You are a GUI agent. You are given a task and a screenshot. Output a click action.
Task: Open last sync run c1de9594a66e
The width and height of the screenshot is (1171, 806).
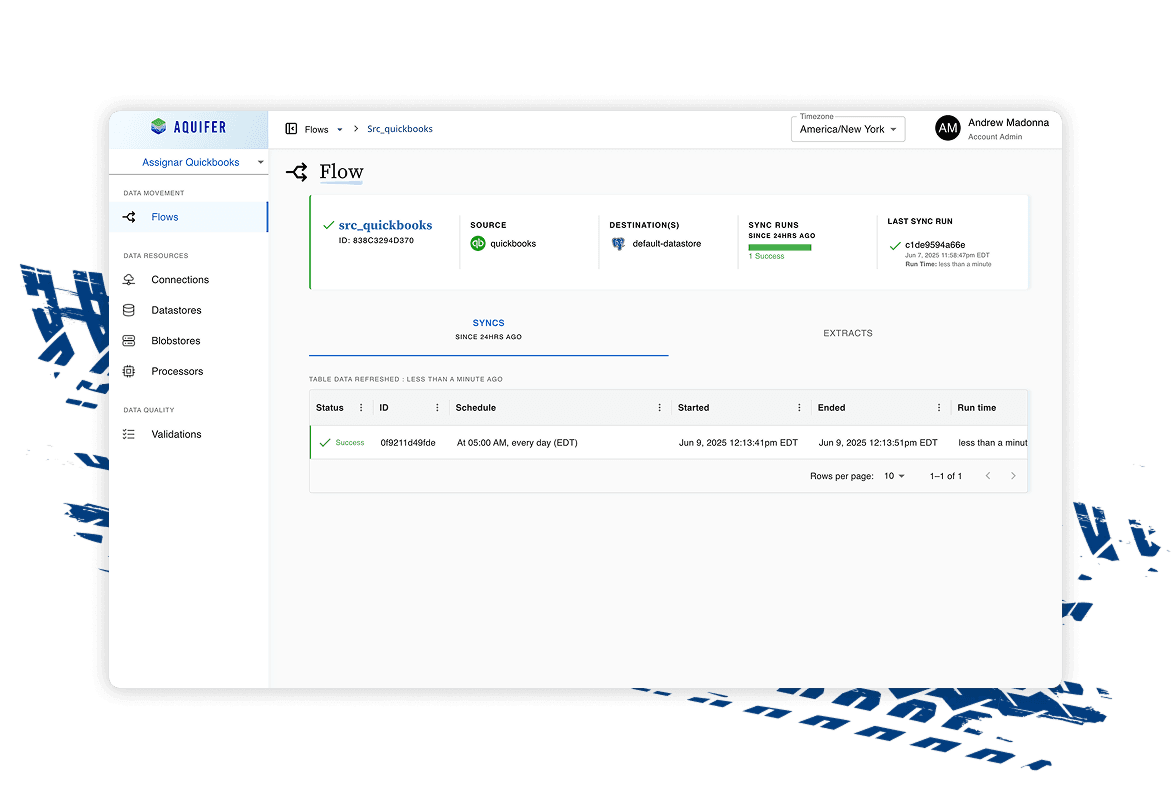tap(935, 245)
